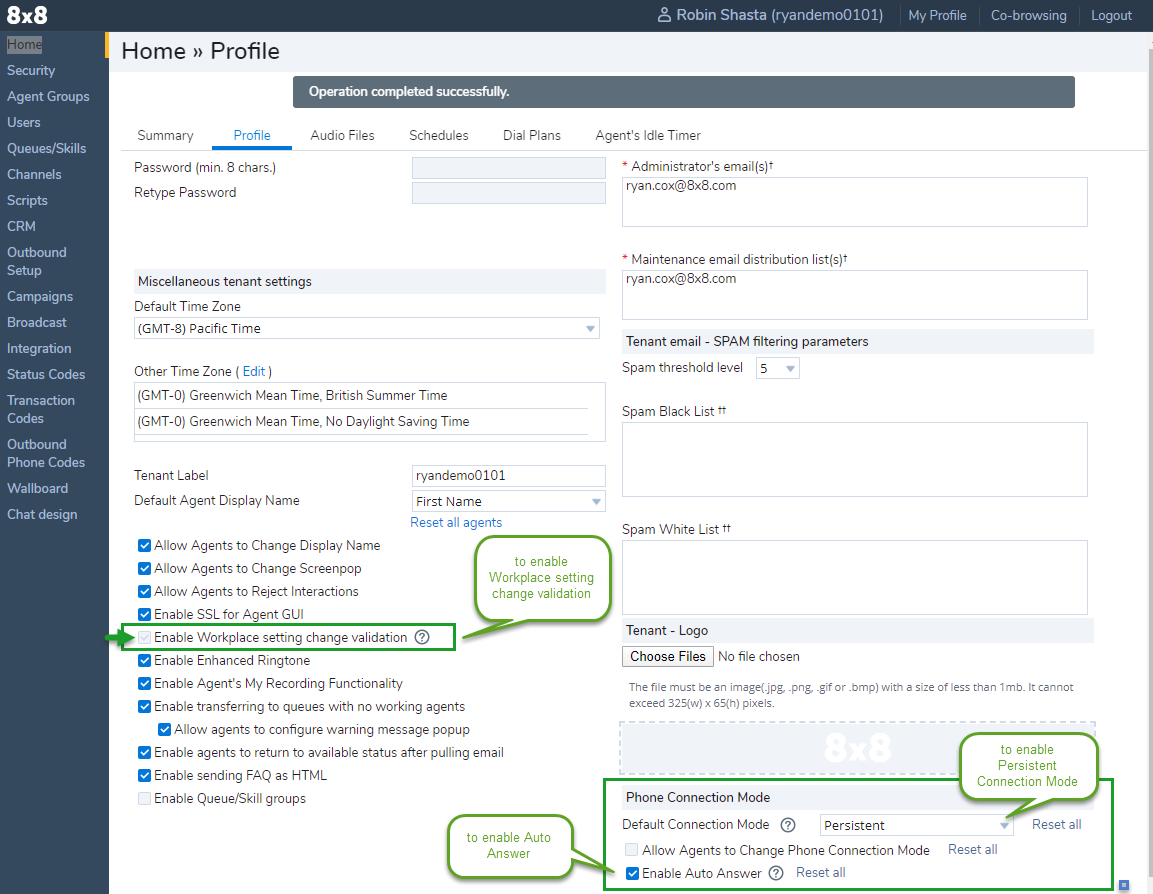This screenshot has height=894, width=1153.
Task: Open help icon next to Default Connection Mode
Action: 788,825
